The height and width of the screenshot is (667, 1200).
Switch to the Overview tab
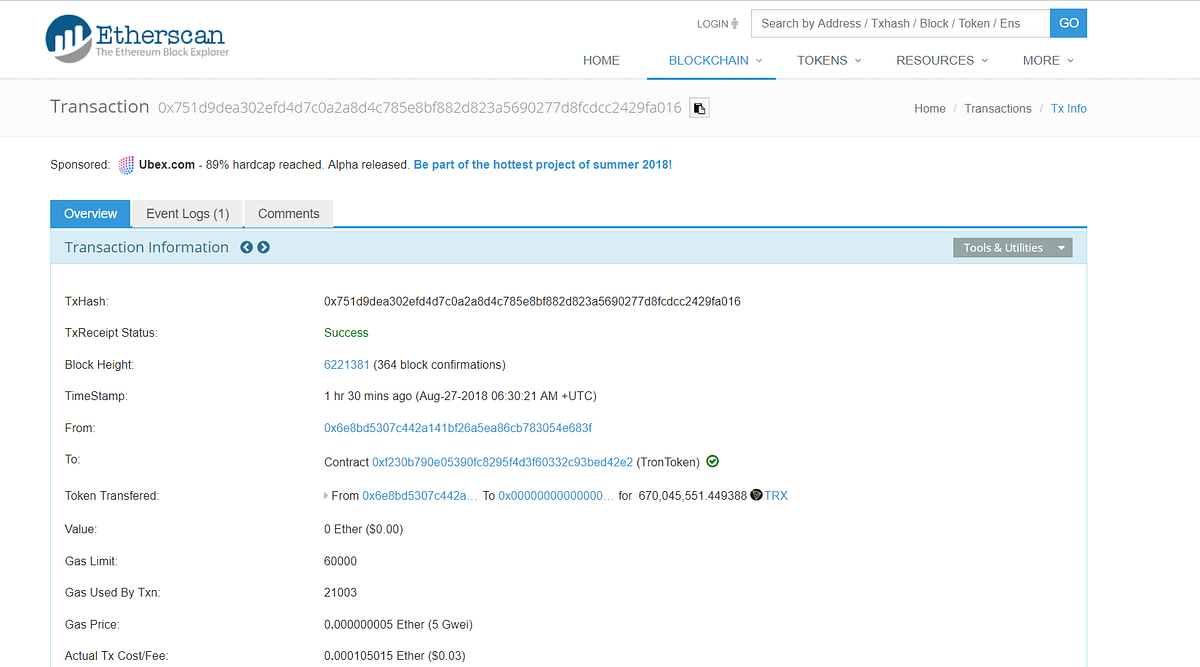91,214
